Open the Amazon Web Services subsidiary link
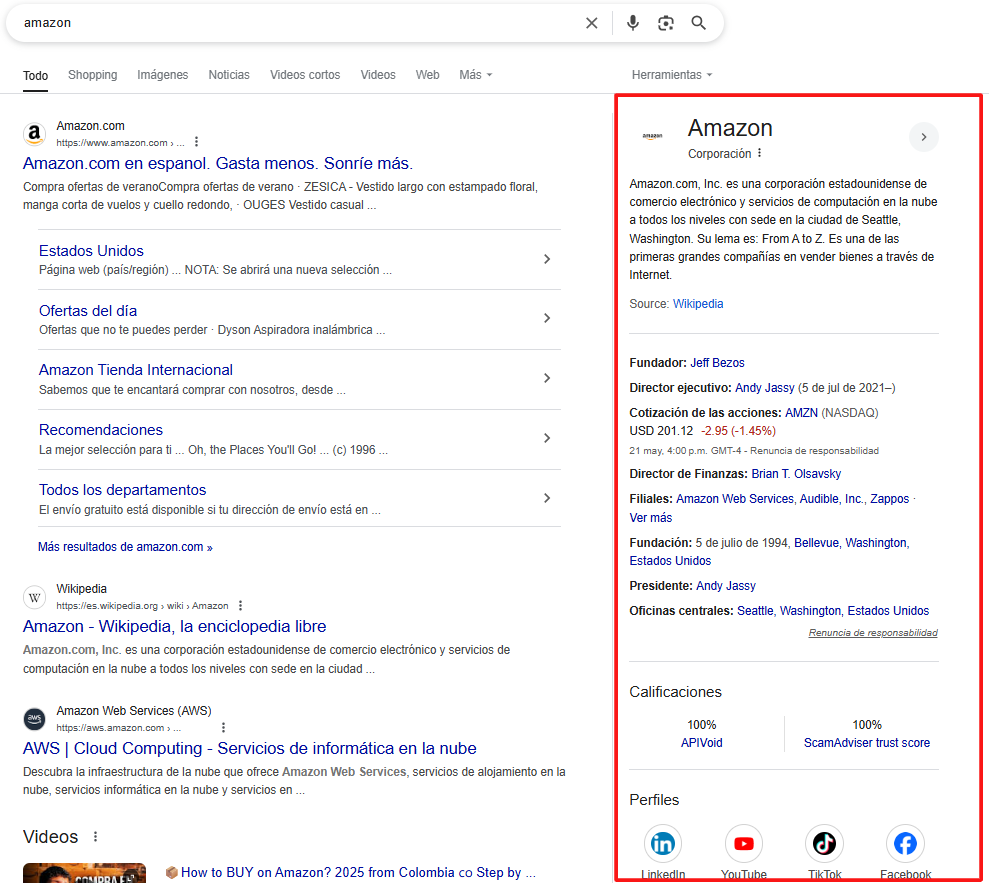 [734, 499]
